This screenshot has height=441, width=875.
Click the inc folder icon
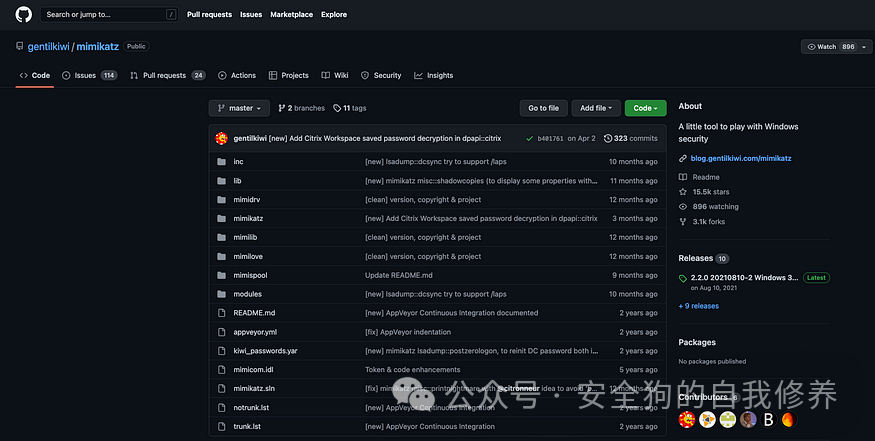click(222, 162)
